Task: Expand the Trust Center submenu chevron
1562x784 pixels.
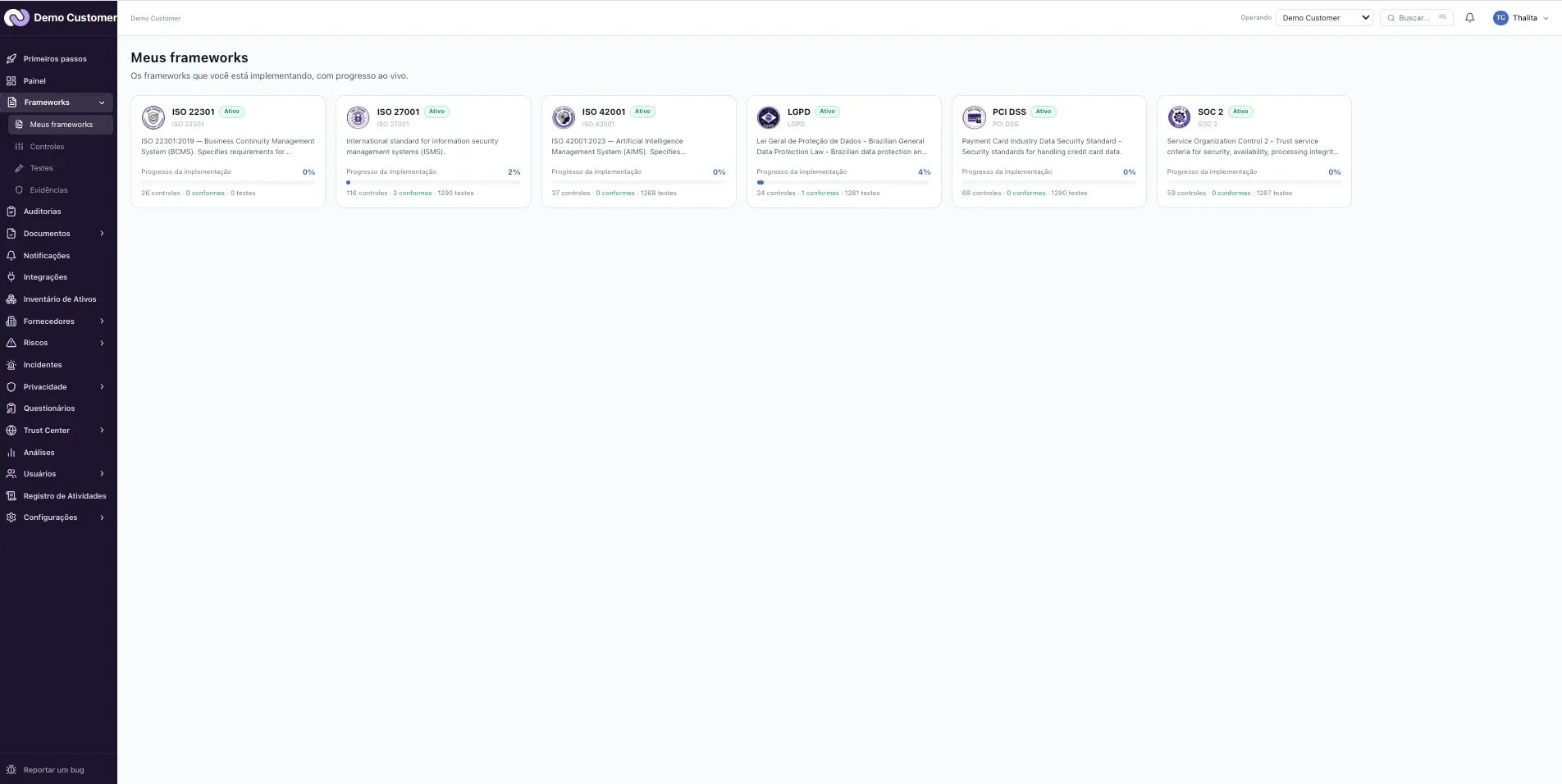Action: (102, 431)
